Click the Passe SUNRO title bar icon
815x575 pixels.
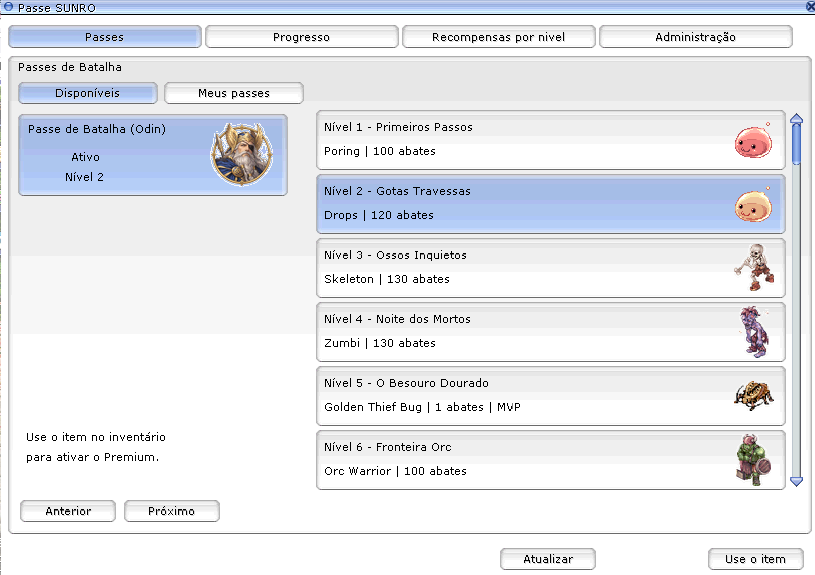[8, 7]
